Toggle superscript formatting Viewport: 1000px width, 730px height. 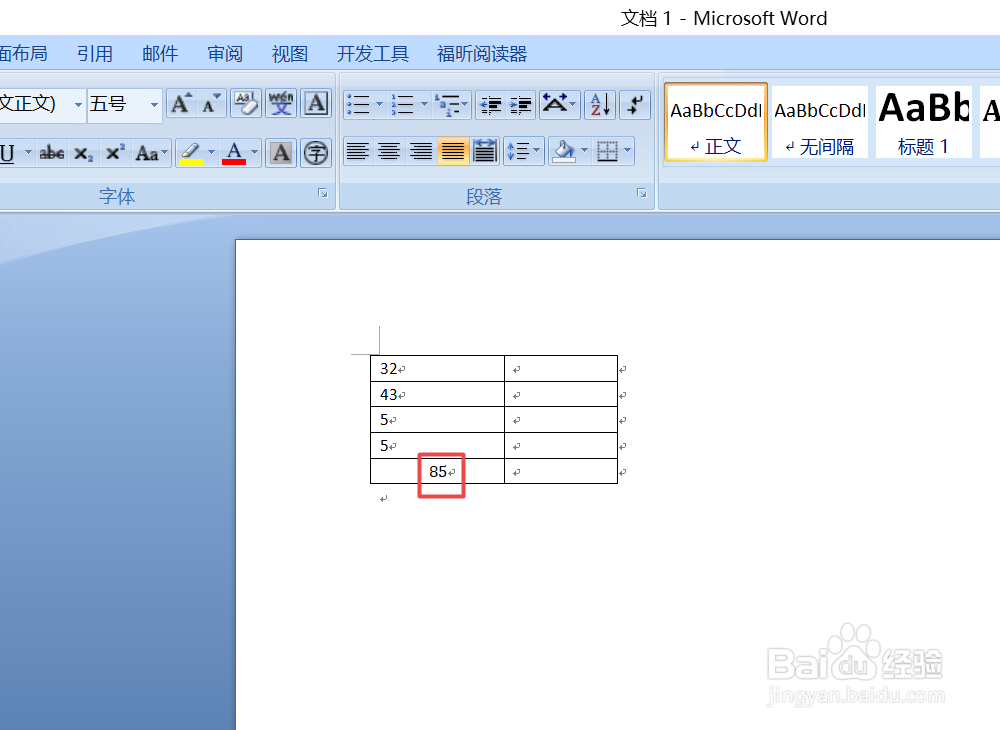pos(115,153)
